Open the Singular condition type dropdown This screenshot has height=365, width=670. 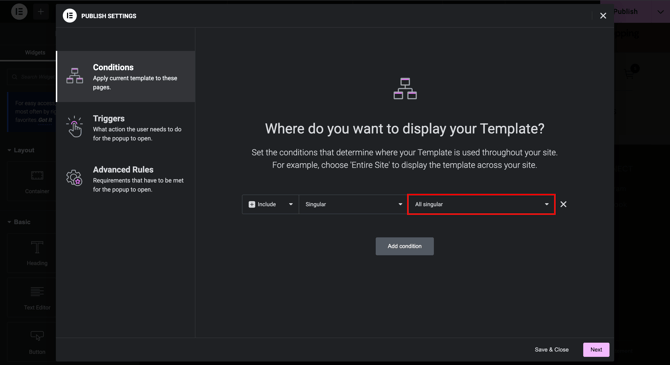pos(353,204)
